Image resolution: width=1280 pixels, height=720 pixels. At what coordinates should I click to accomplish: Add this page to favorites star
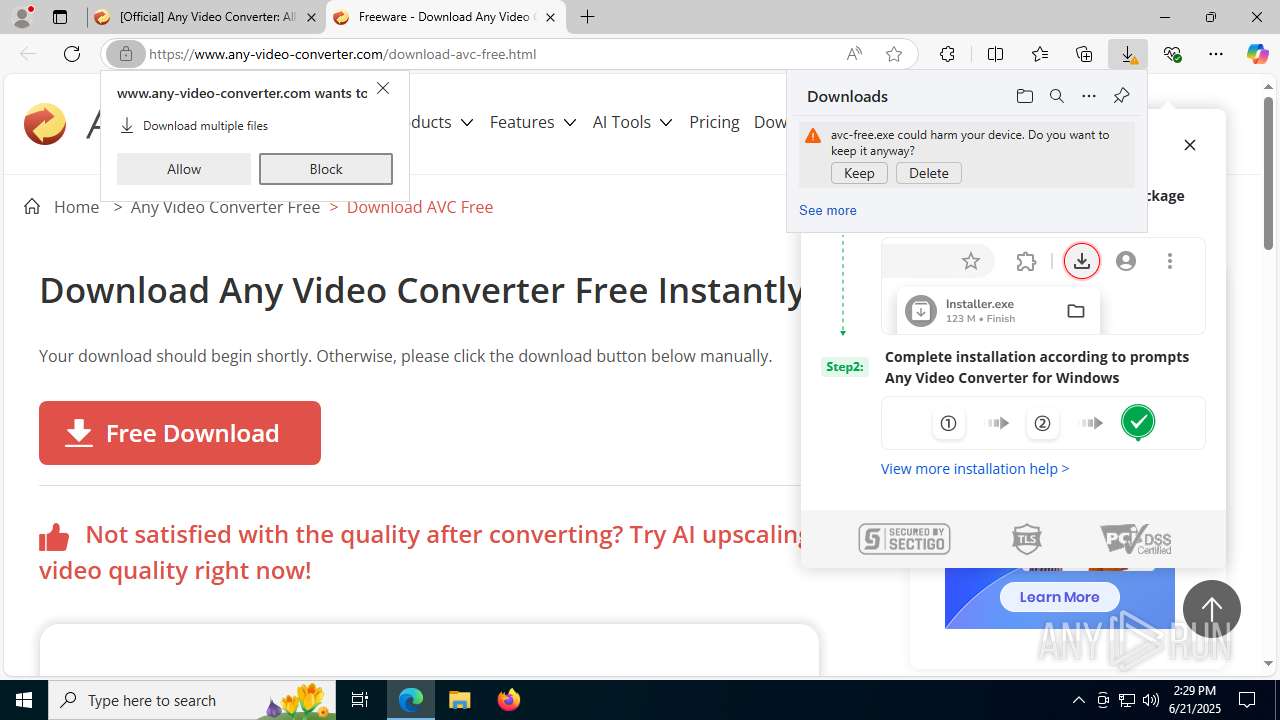point(894,54)
